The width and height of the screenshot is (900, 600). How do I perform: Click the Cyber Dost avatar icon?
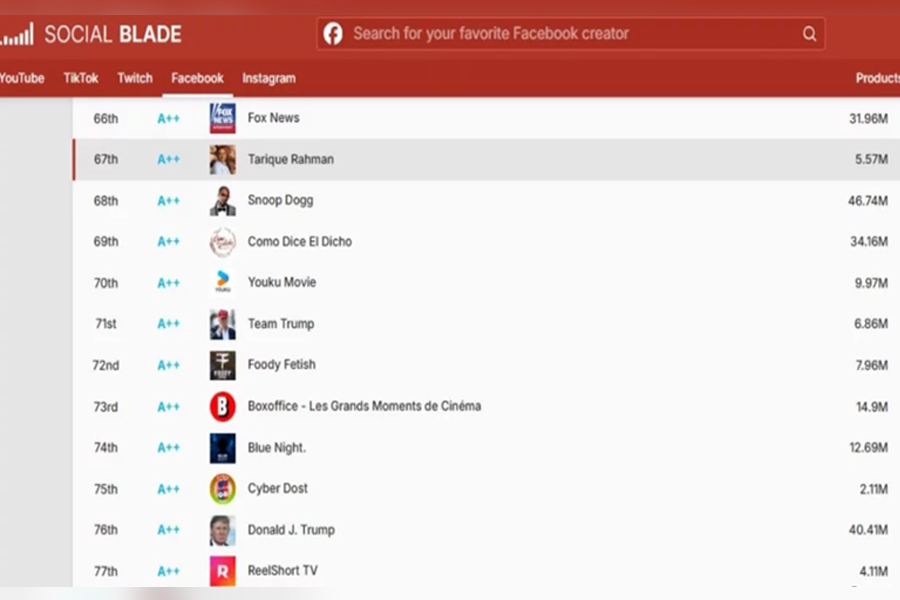[222, 489]
